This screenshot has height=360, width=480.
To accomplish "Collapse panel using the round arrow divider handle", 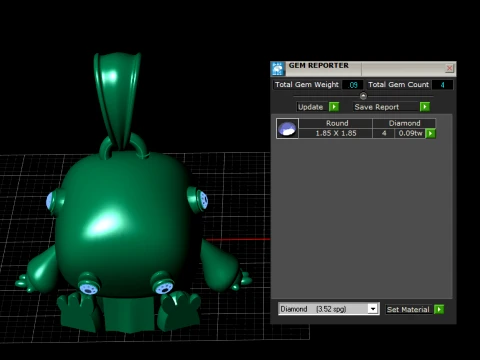I will (363, 96).
